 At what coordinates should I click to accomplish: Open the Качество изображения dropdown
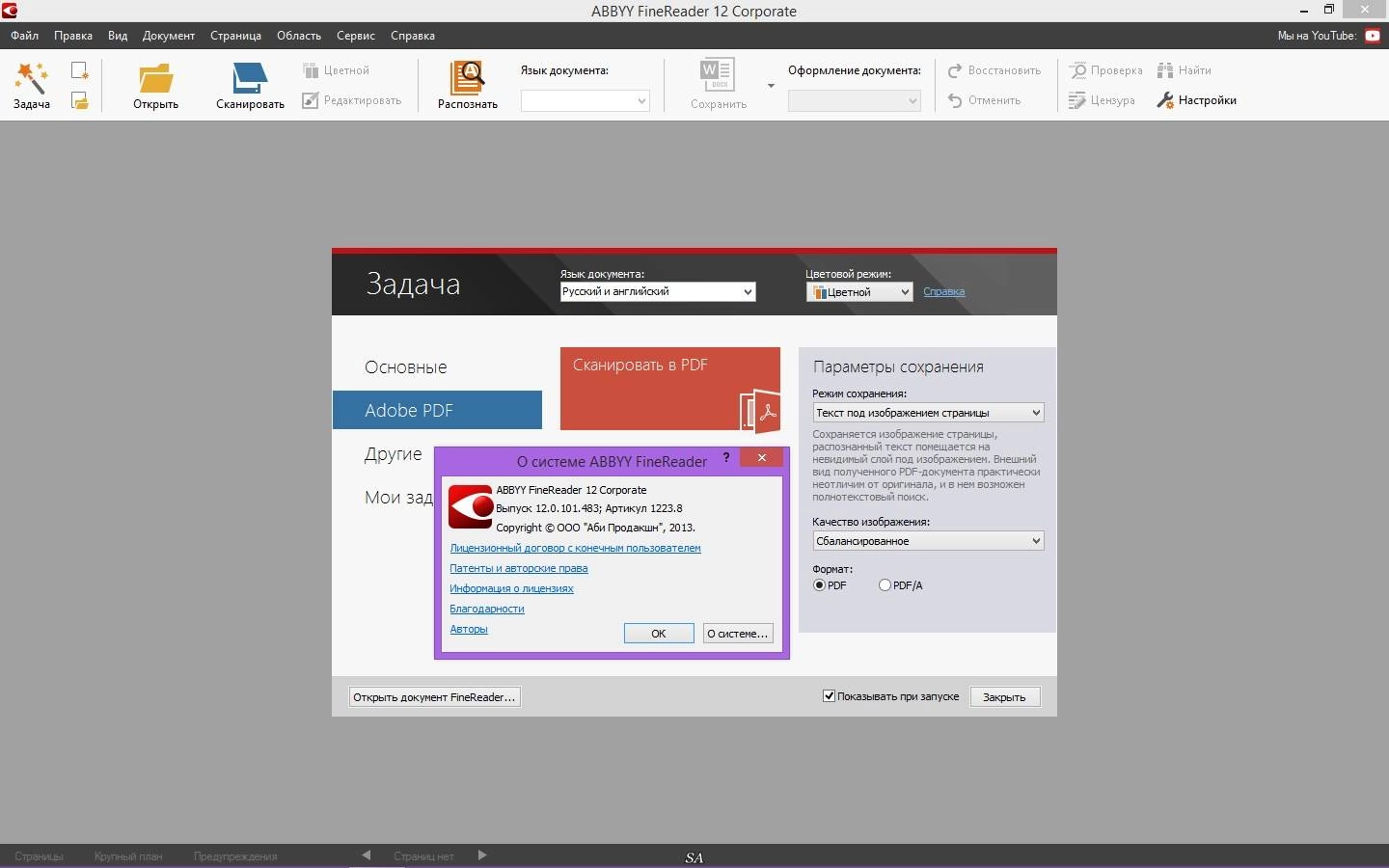(x=928, y=541)
